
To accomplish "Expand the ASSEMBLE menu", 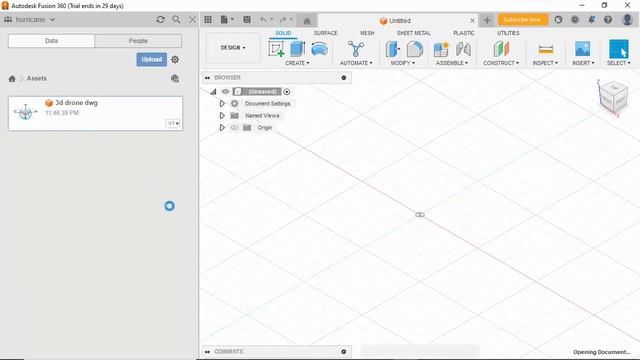I will 452,63.
